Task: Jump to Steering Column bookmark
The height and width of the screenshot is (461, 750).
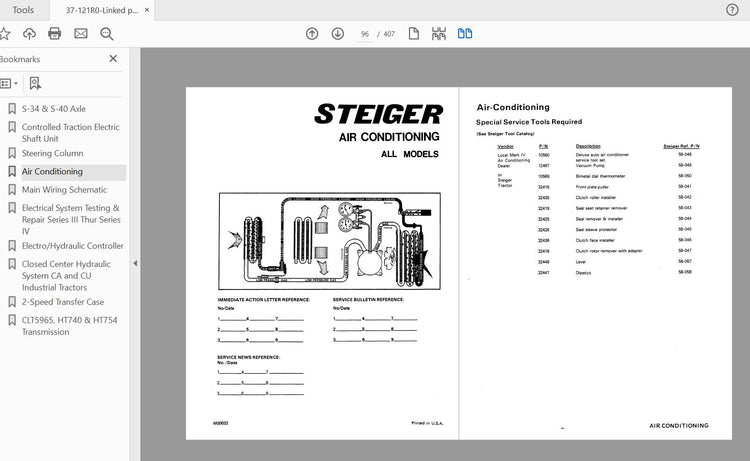Action: point(52,153)
